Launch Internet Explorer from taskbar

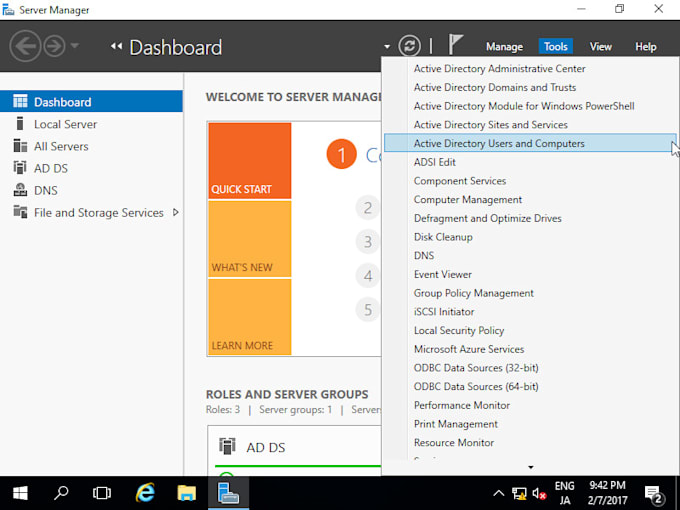[x=145, y=493]
